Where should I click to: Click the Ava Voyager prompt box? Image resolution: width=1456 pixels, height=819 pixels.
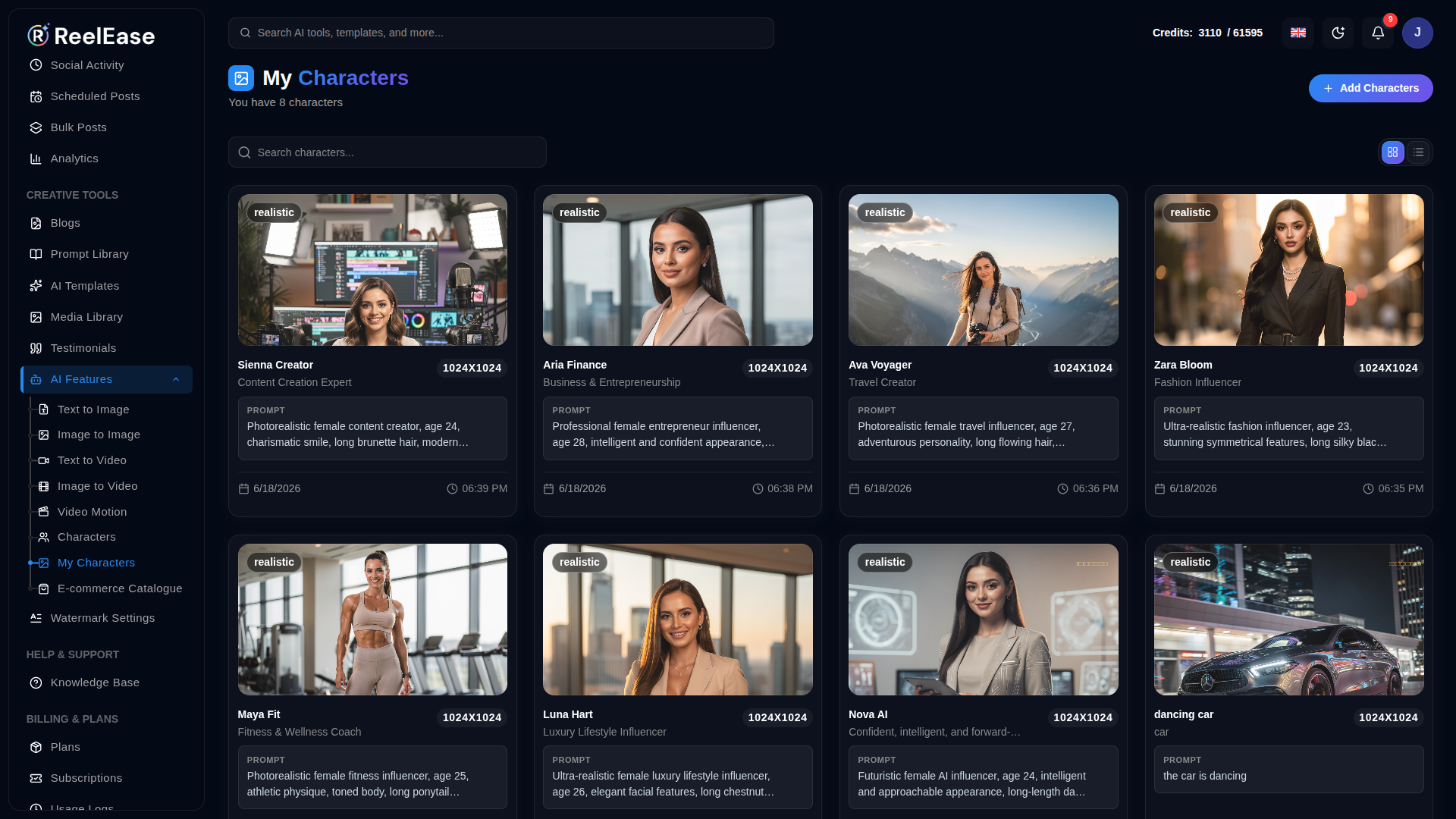tap(984, 428)
